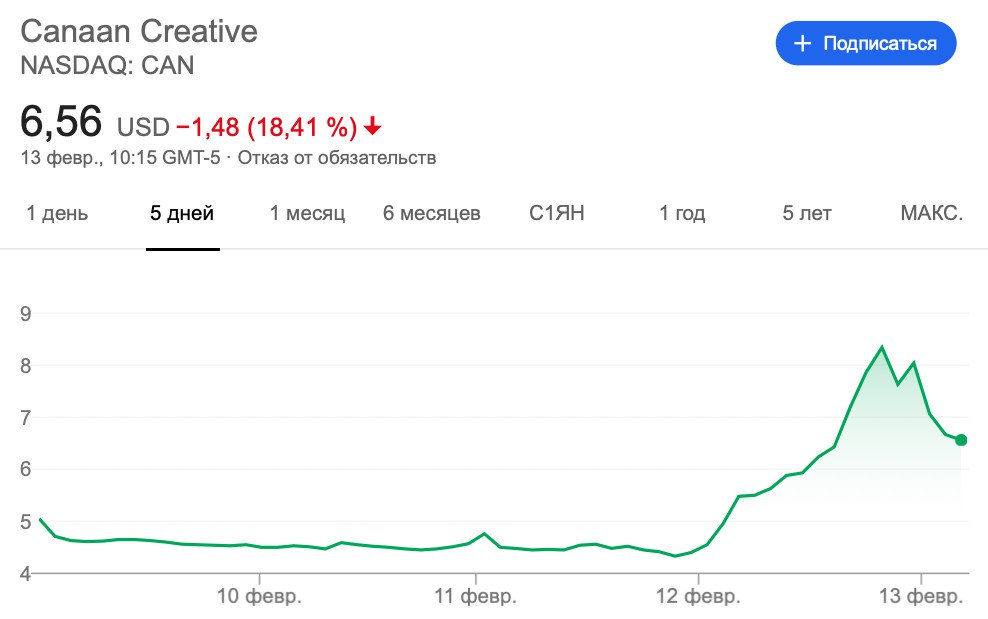
Task: Show the 6 месяцев chart range
Action: click(432, 213)
